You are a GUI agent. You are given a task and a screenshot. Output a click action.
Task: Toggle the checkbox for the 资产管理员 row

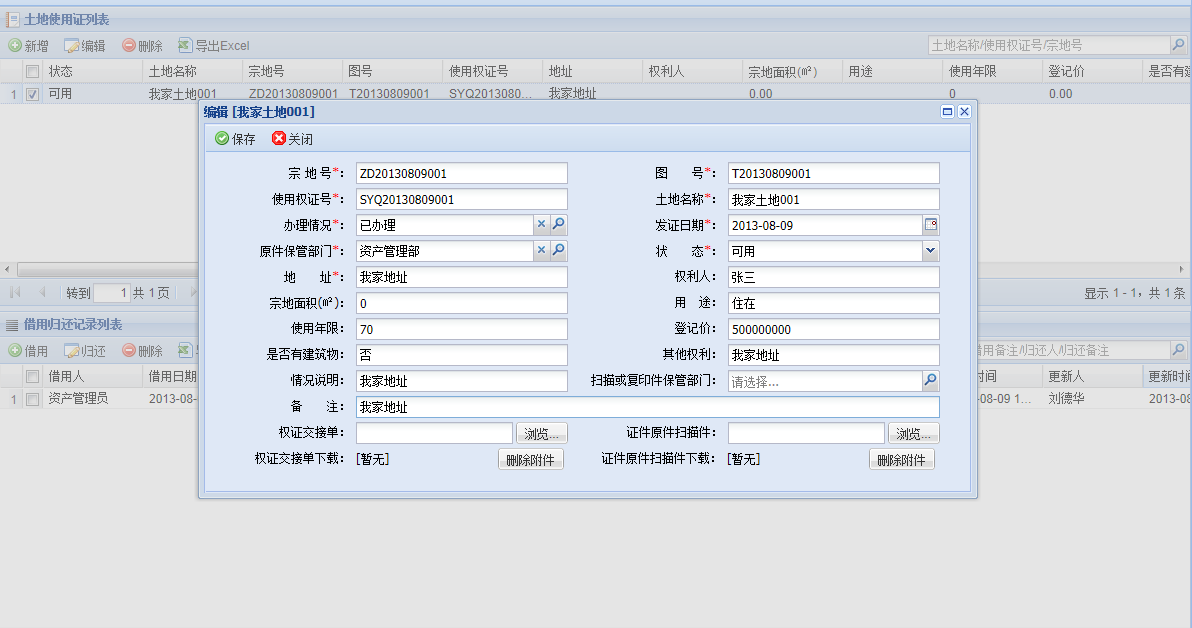(x=32, y=399)
